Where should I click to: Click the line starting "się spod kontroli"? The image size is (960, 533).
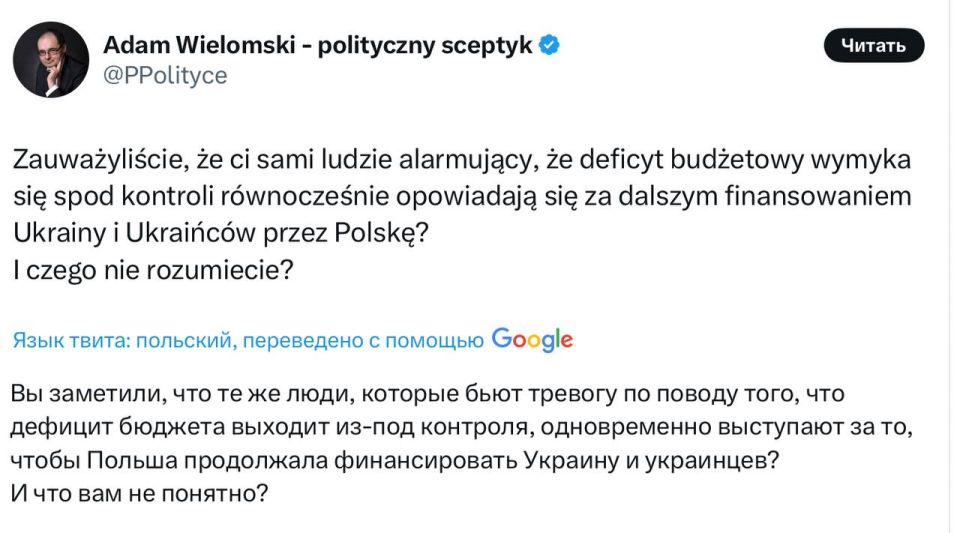[461, 195]
